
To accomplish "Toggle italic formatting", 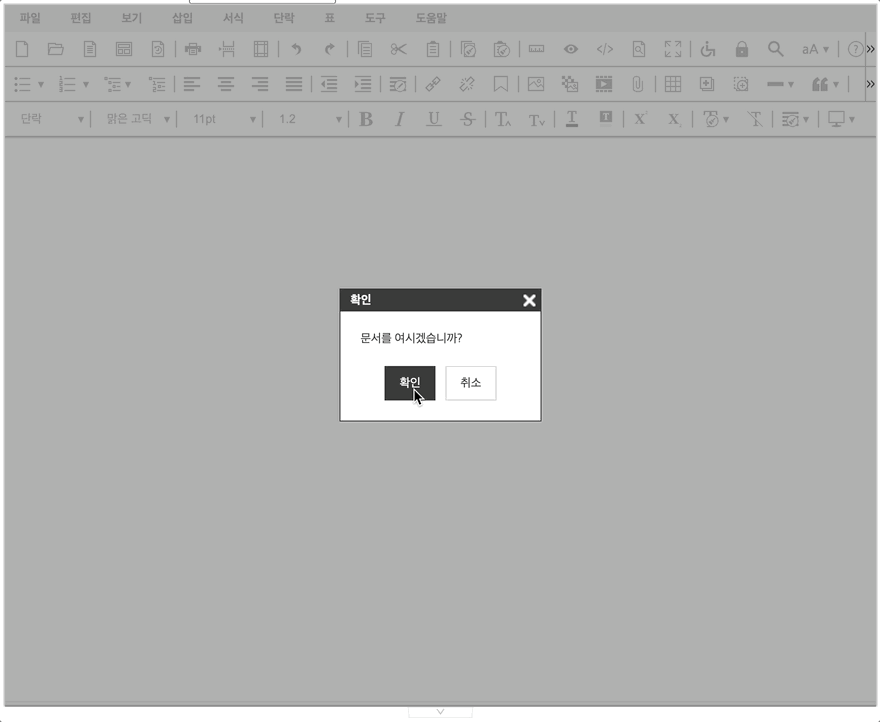I will click(x=399, y=119).
